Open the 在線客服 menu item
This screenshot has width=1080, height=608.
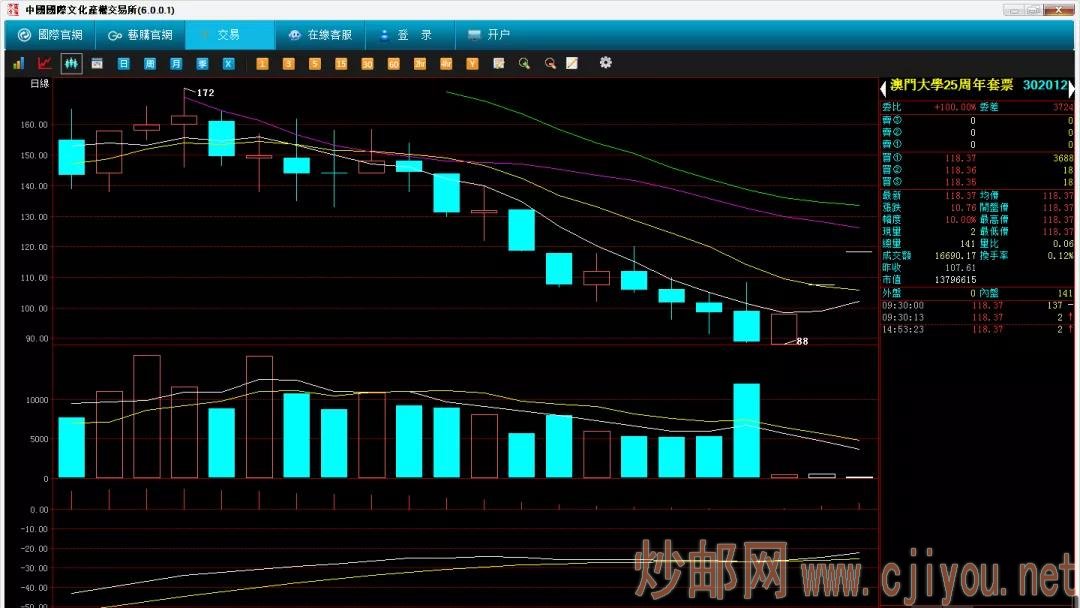tap(320, 35)
